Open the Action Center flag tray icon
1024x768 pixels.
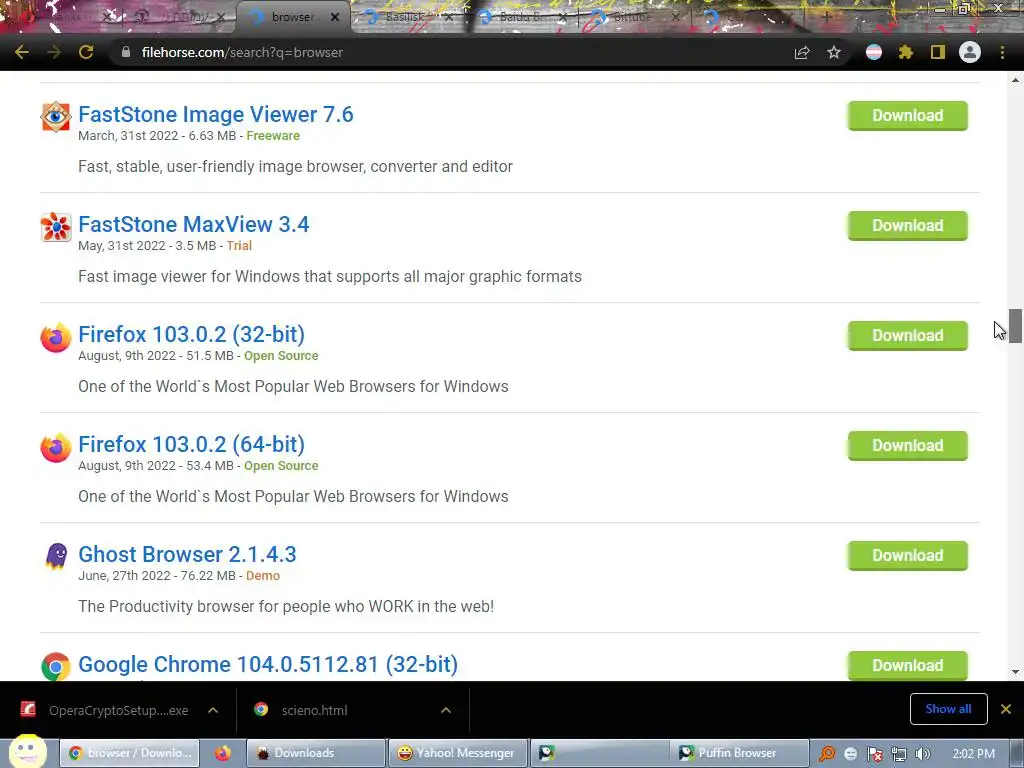874,754
